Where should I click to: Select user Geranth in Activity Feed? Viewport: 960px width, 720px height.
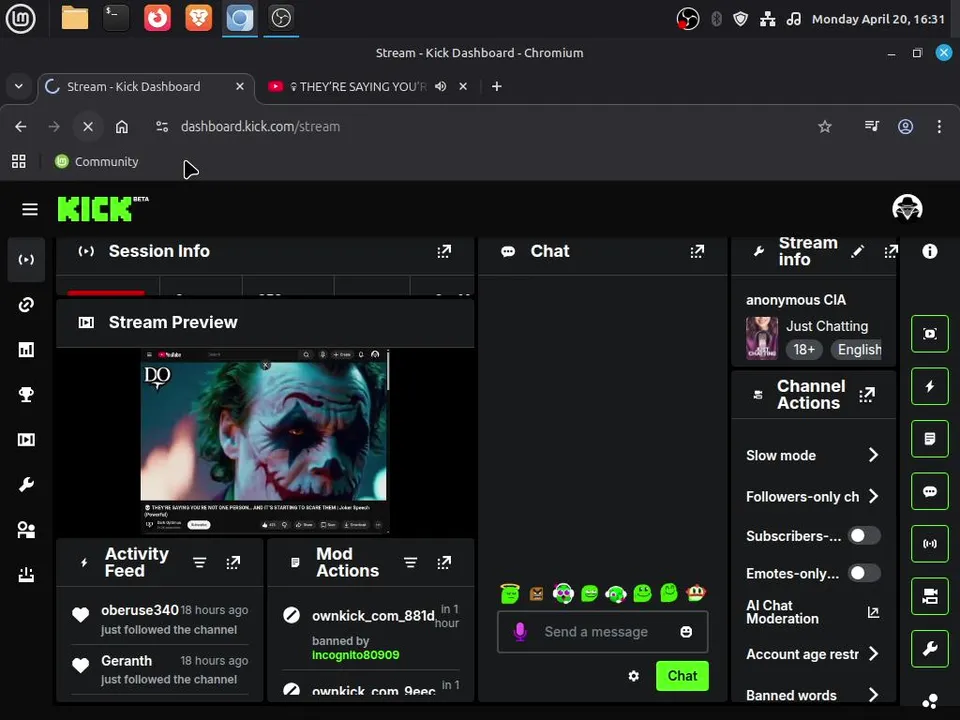click(126, 661)
